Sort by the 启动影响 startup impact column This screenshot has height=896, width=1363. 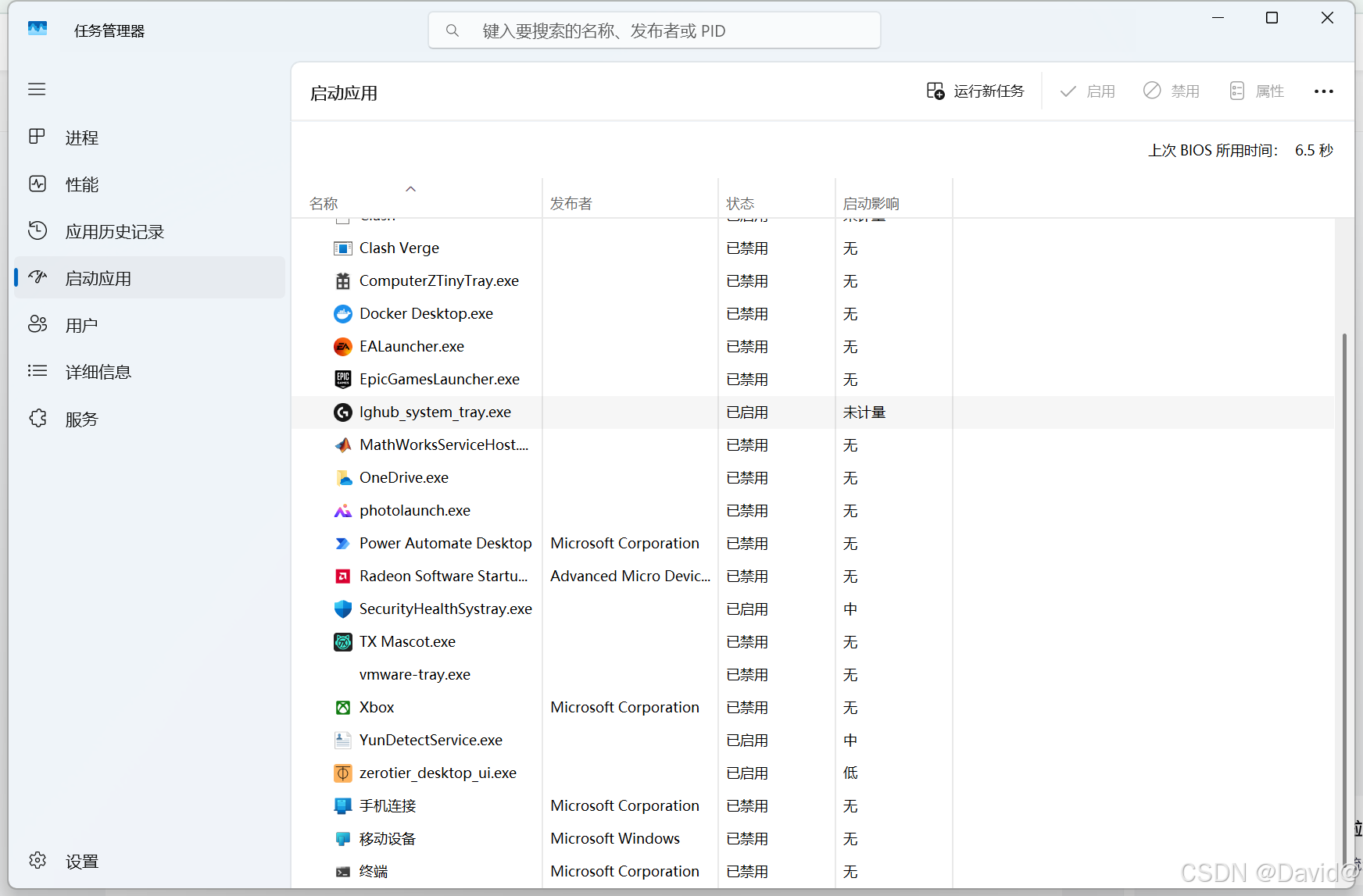[x=894, y=198]
